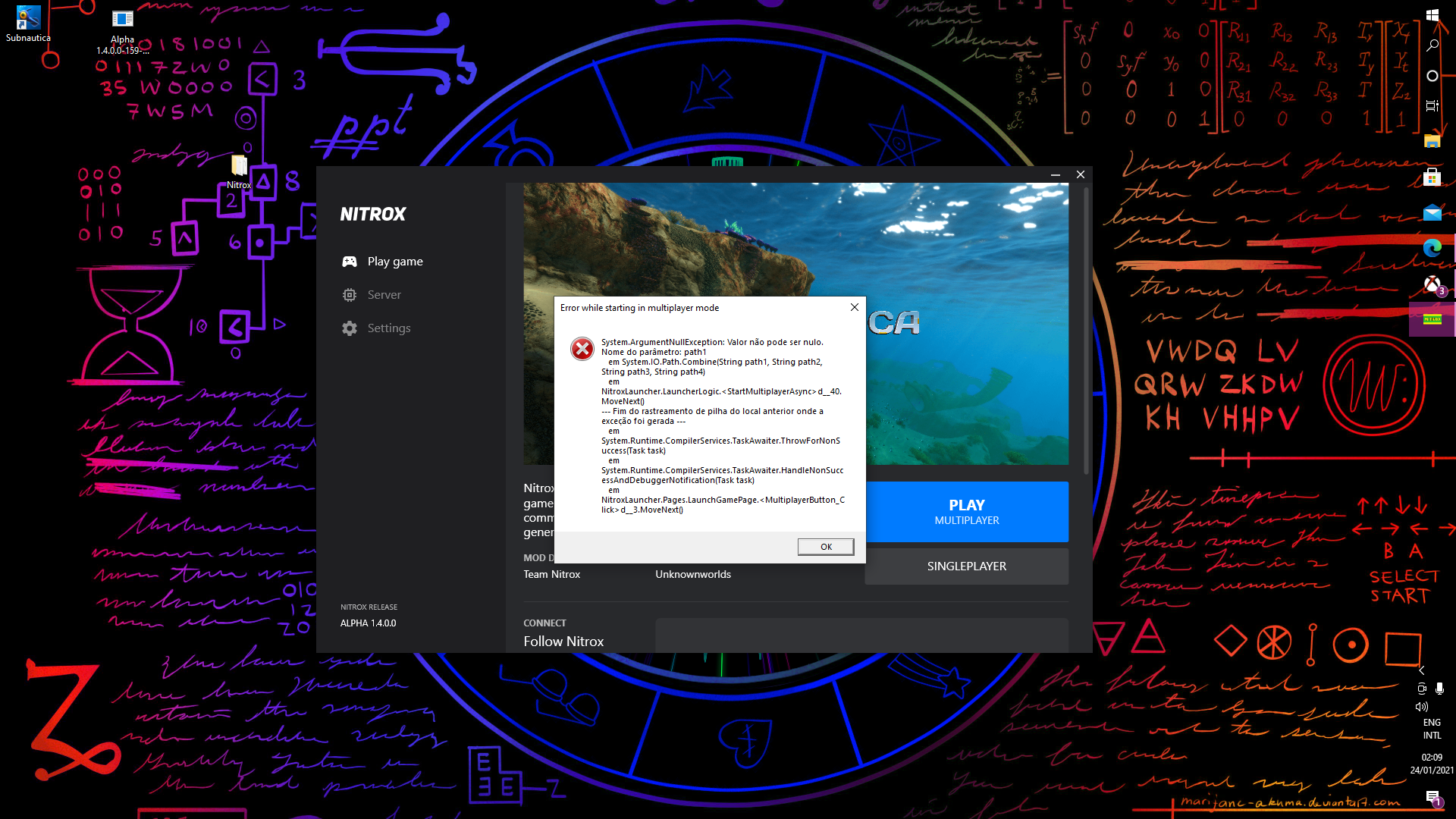1456x819 pixels.
Task: Click Nitrox launcher taskbar icon
Action: (x=1432, y=319)
